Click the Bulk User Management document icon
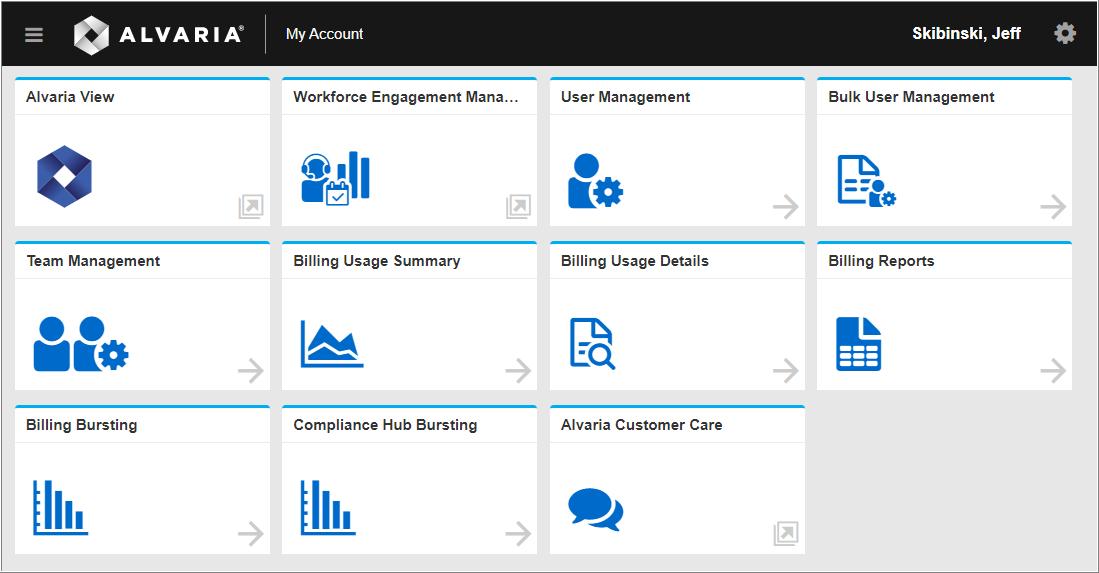The image size is (1099, 573). 866,181
